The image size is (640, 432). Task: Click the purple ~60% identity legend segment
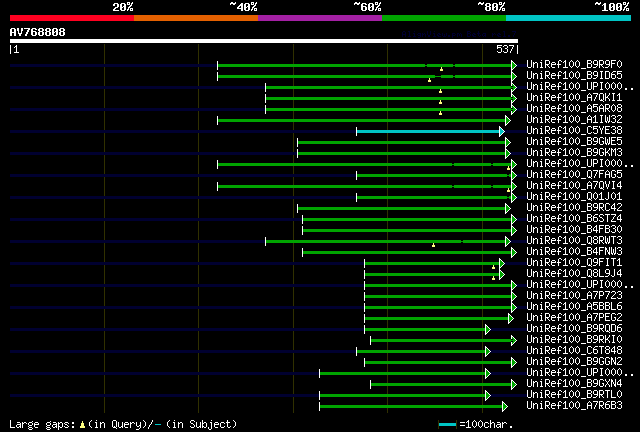click(320, 18)
